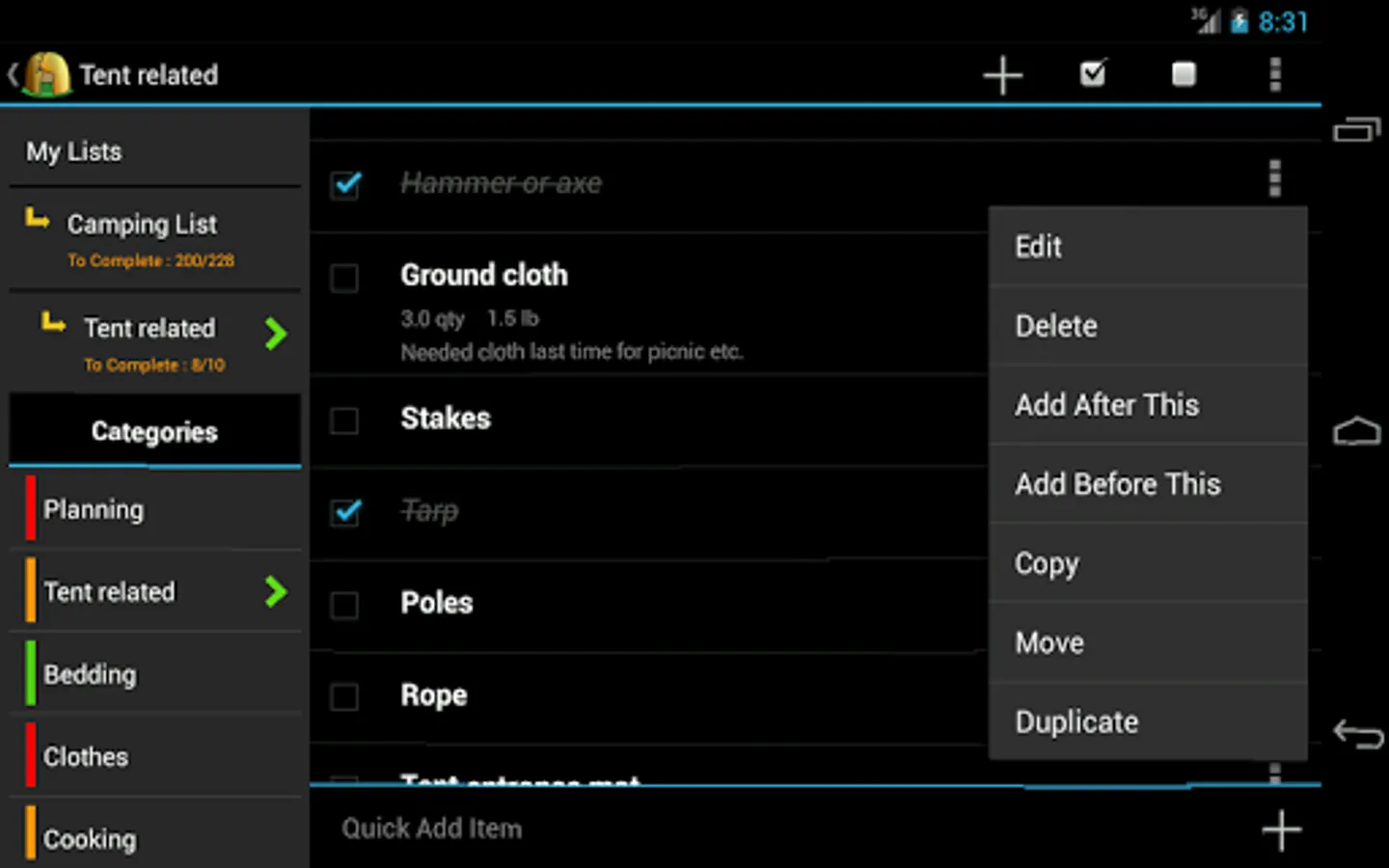The height and width of the screenshot is (868, 1389).
Task: Tap the green chevron on the Tent related category
Action: (276, 591)
